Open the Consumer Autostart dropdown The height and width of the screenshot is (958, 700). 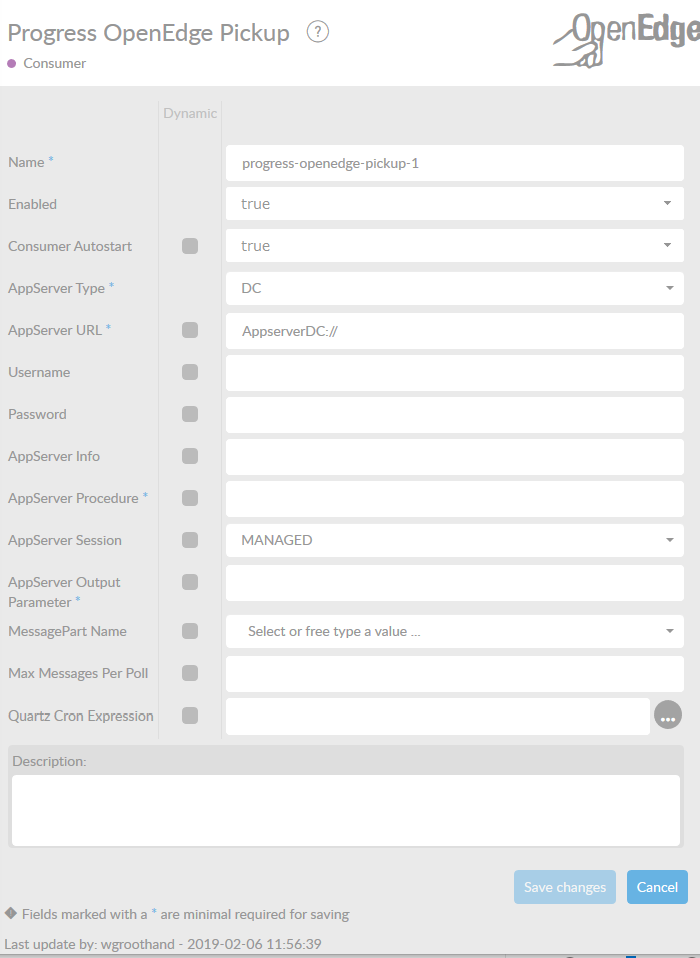[454, 246]
